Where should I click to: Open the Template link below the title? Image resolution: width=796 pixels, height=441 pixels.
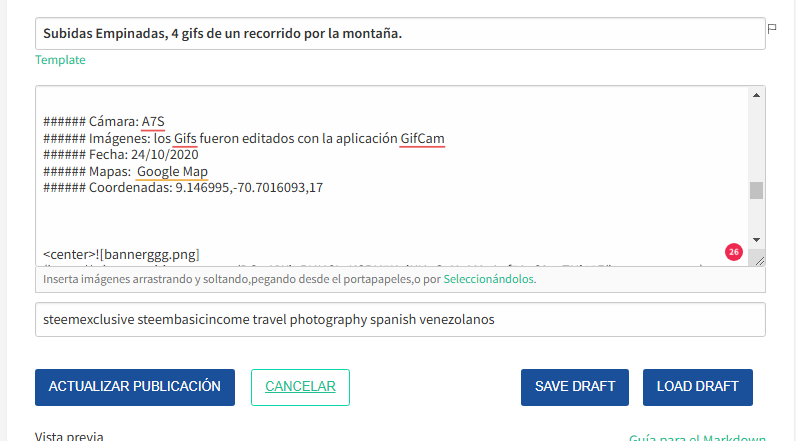pyautogui.click(x=60, y=60)
